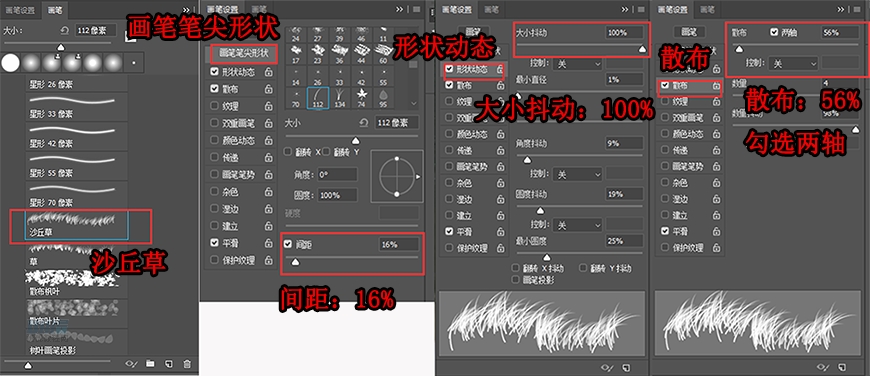Screen dimensions: 870x376
Task: Click the create new brush icon beside trash
Action: pyautogui.click(x=169, y=364)
